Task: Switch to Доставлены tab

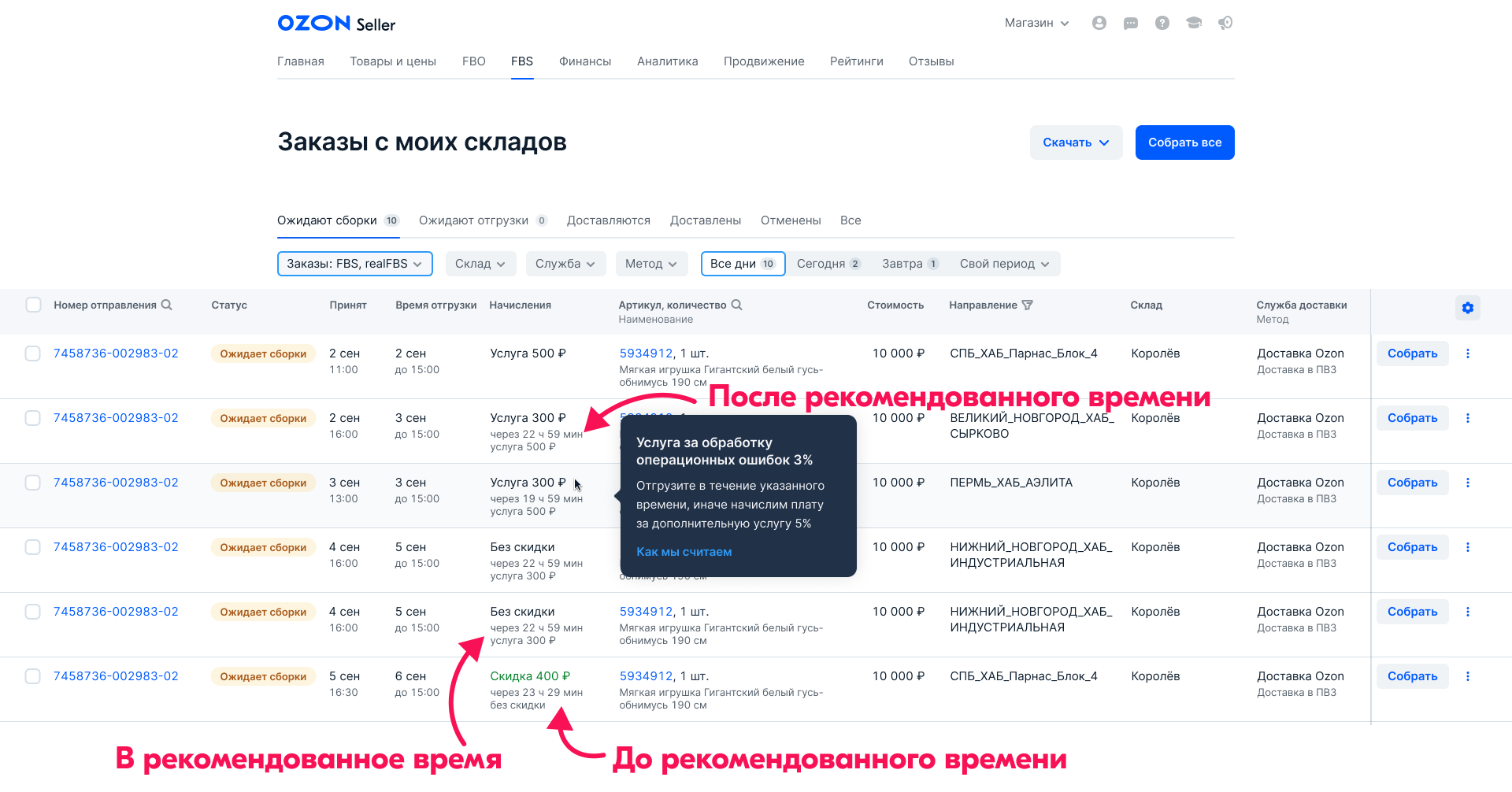Action: 706,220
